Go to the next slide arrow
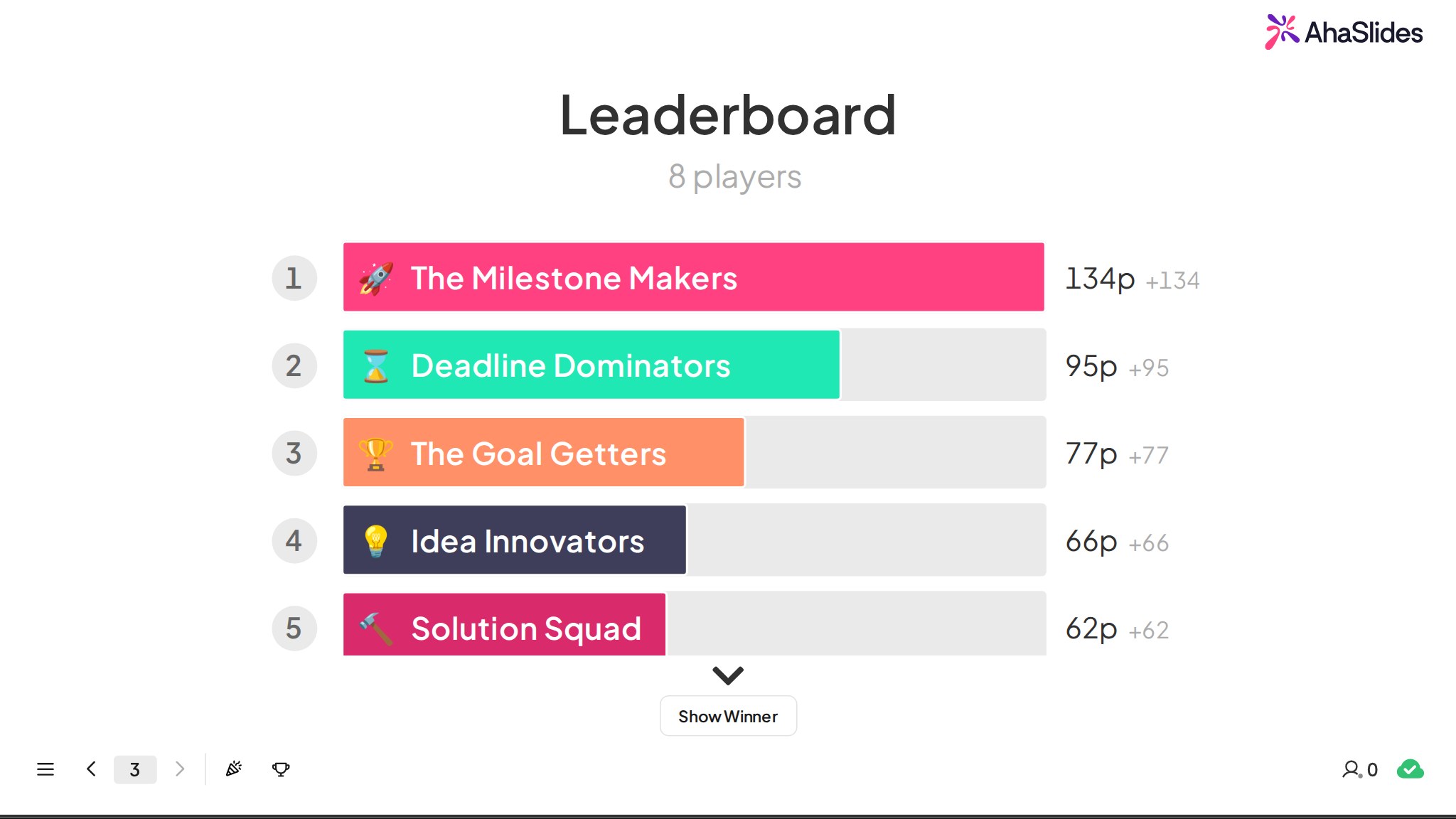 coord(180,769)
